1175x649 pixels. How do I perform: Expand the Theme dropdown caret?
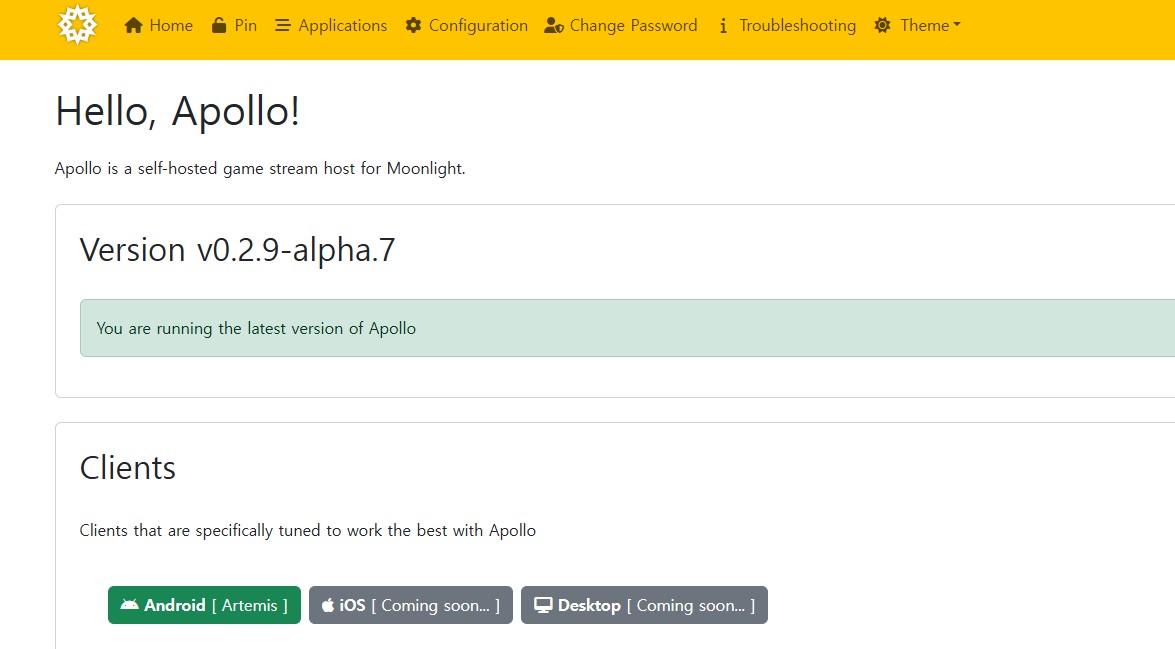(x=957, y=25)
